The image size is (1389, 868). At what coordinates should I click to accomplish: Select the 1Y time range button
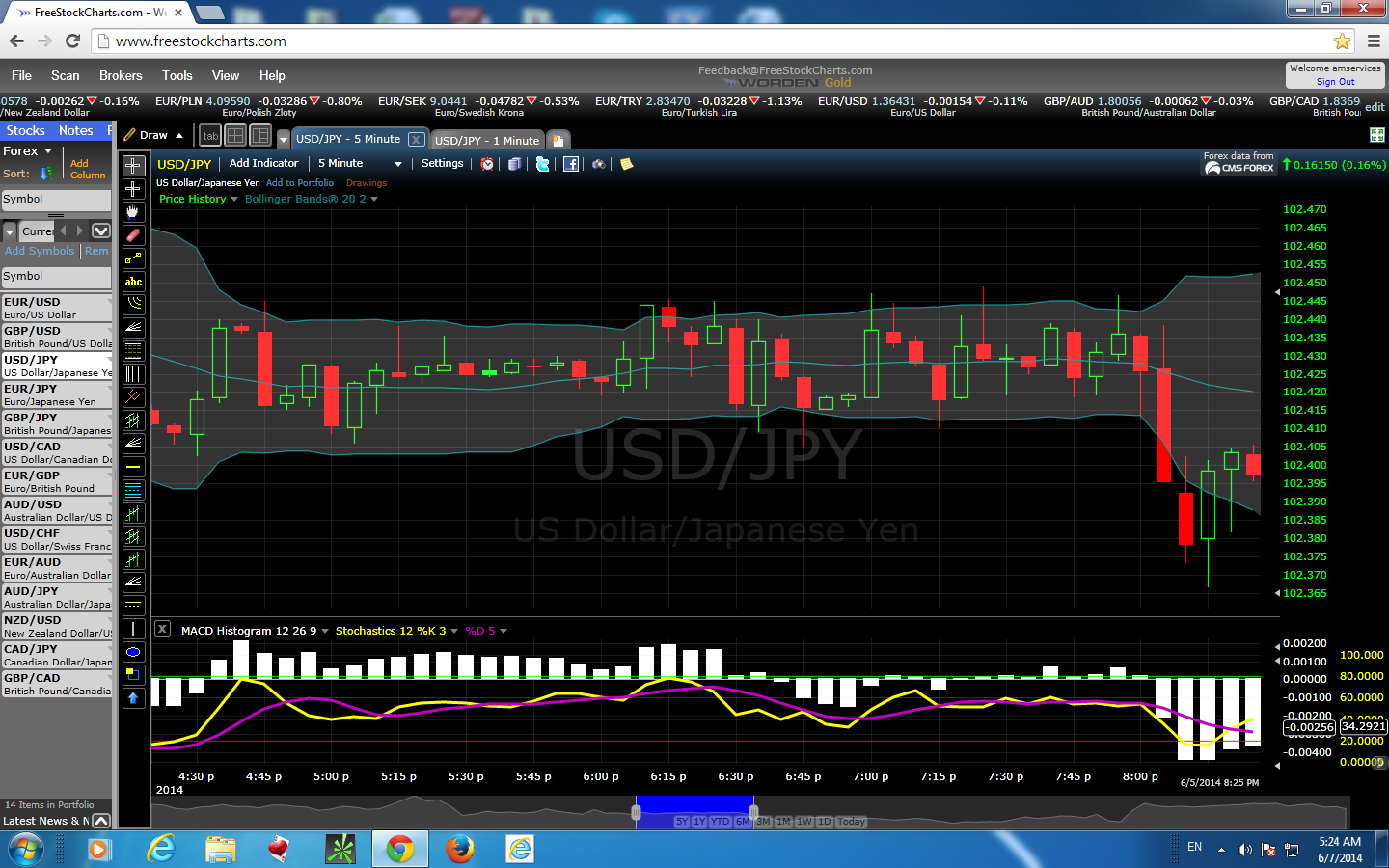699,822
